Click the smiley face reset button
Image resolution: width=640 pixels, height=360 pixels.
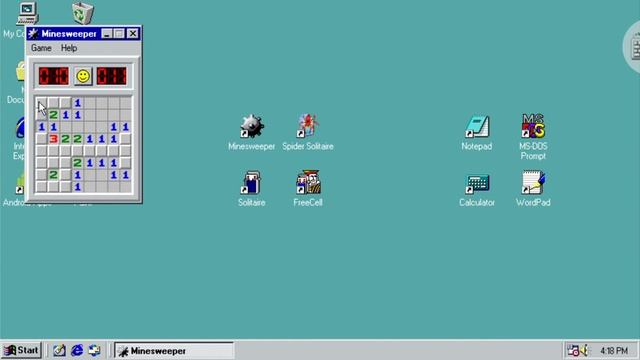83,76
